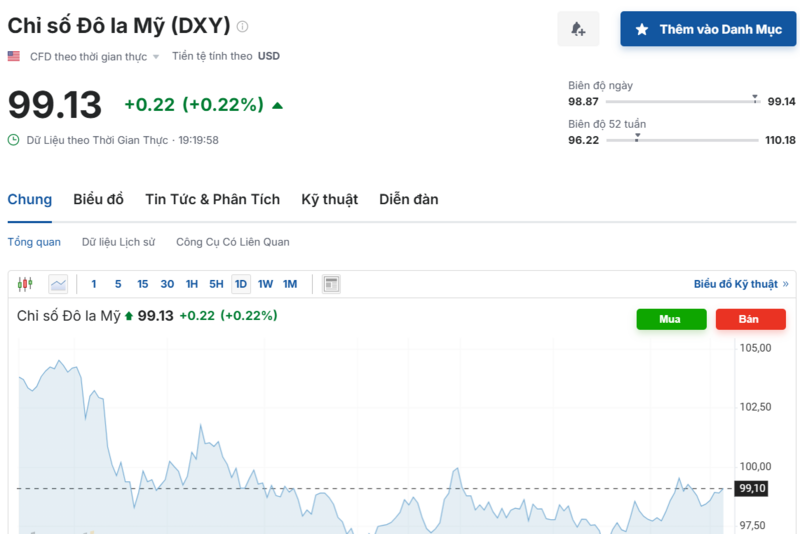Screen dimensions: 800x534
Task: Open the Biểu đồ tab
Action: coord(98,199)
